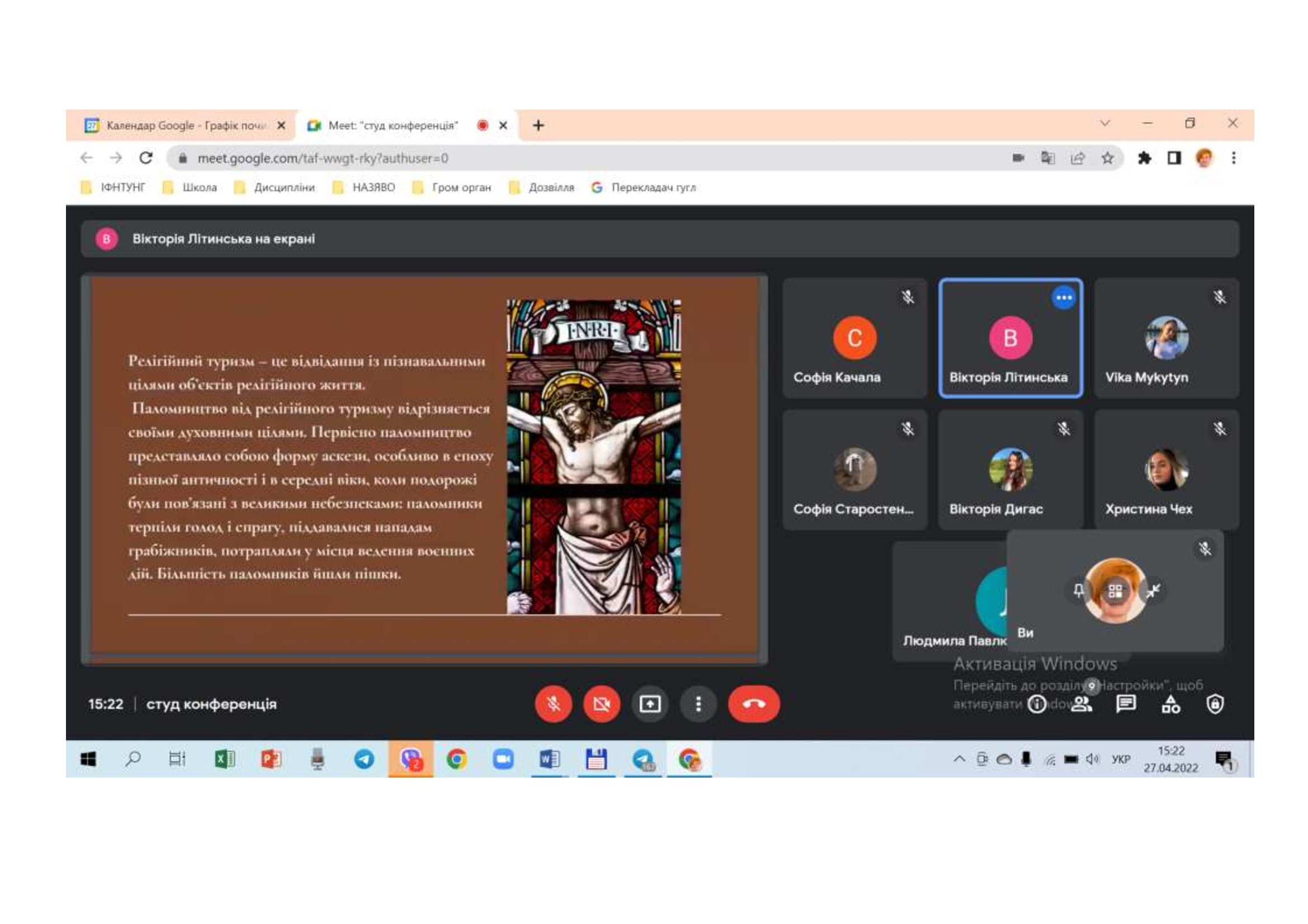The image size is (1308, 924).
Task: Open host controls shield icon
Action: click(x=1215, y=704)
